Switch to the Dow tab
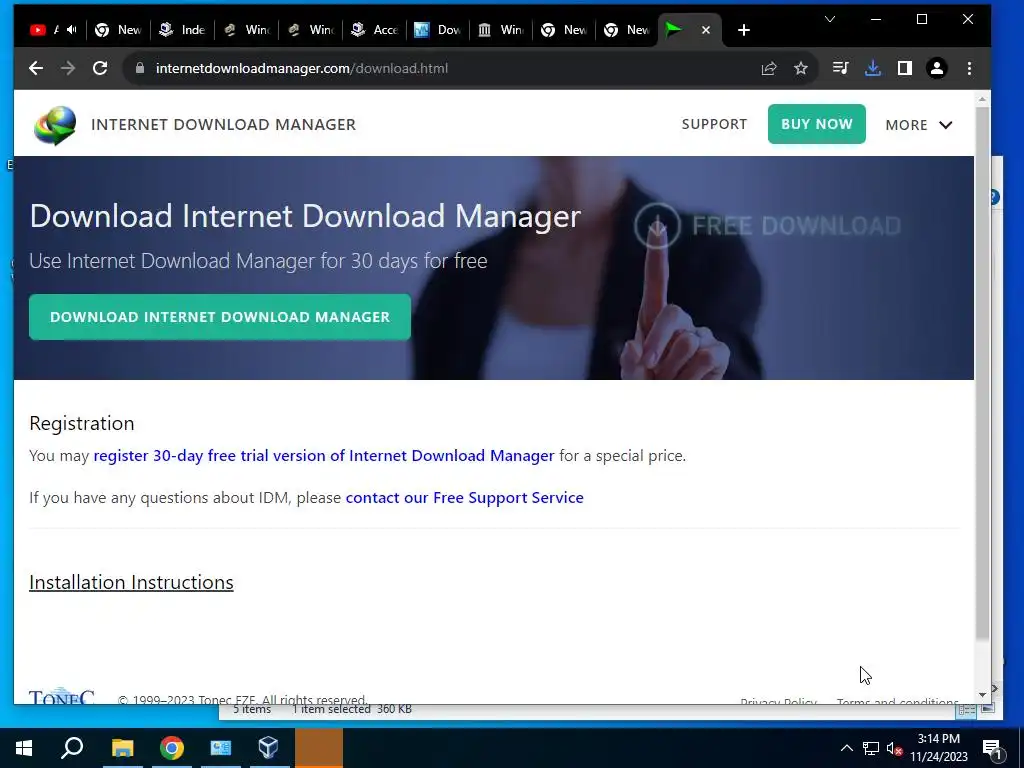This screenshot has height=768, width=1024. coord(438,30)
